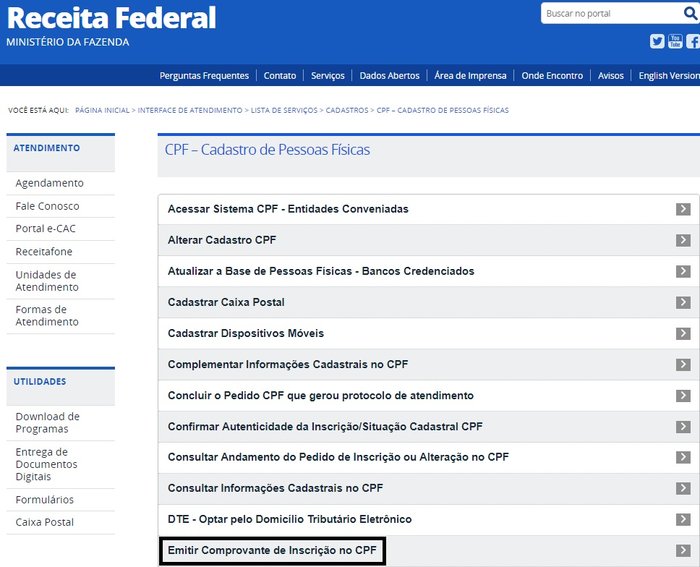700x567 pixels.
Task: Open Serviços in top menu
Action: click(x=328, y=75)
